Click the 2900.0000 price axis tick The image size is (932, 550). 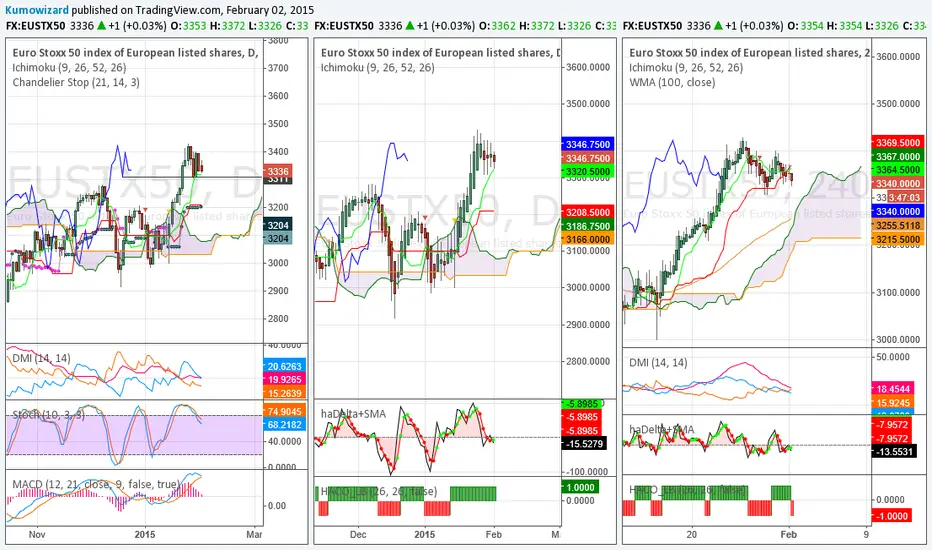click(588, 325)
